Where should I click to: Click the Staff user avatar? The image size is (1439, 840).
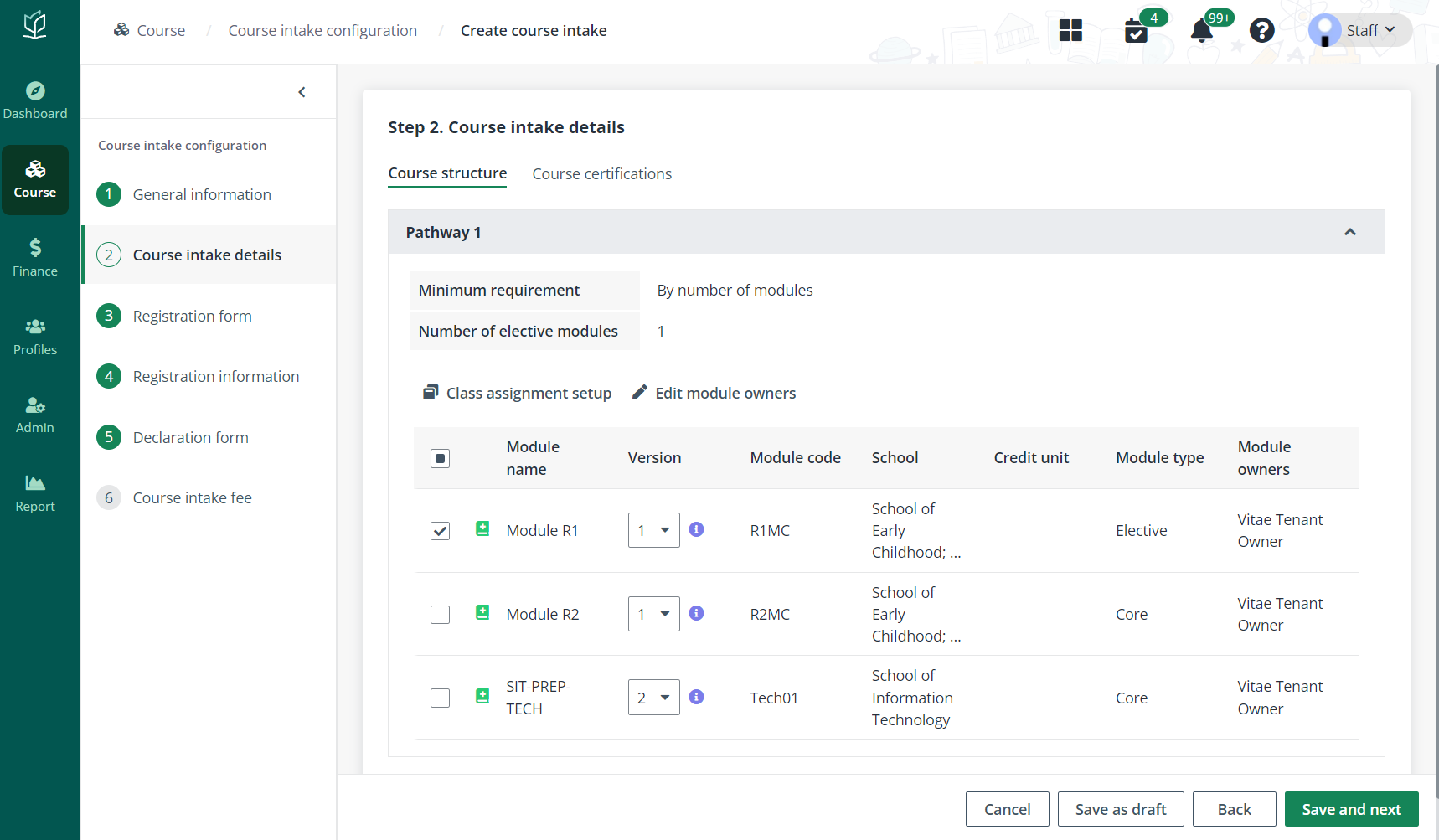(1325, 30)
